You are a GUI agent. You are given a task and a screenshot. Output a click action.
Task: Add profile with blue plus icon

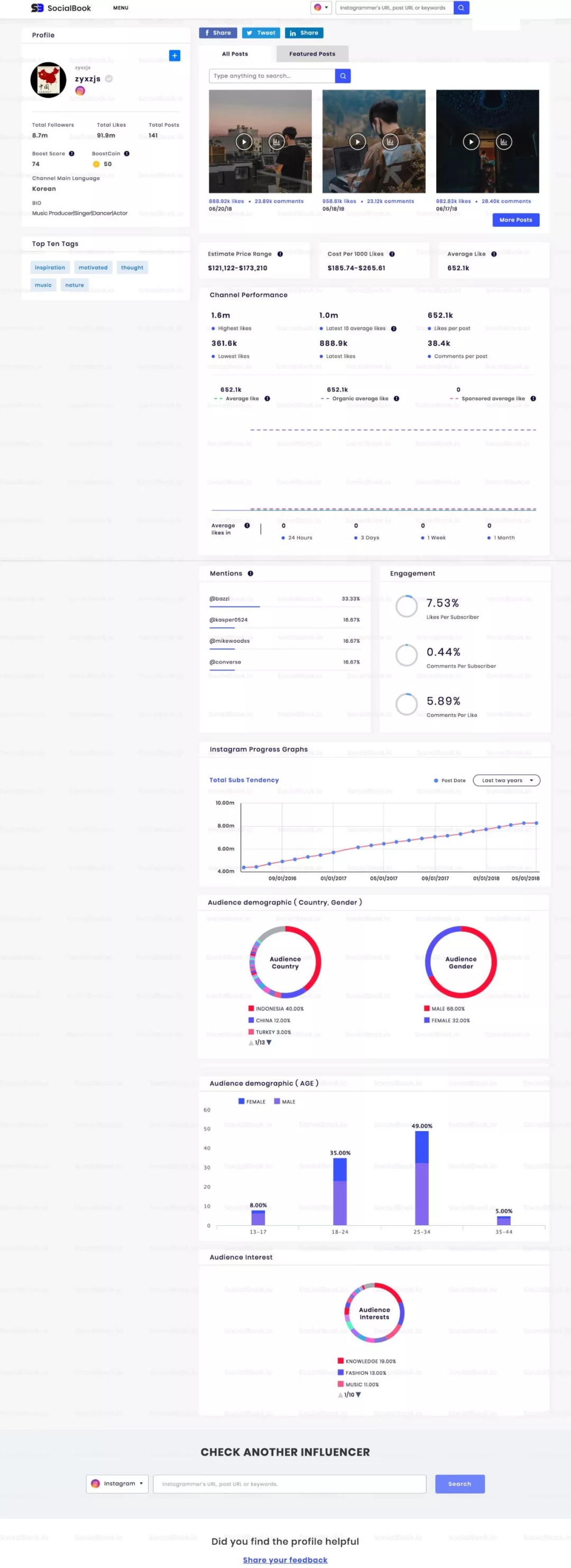(174, 56)
